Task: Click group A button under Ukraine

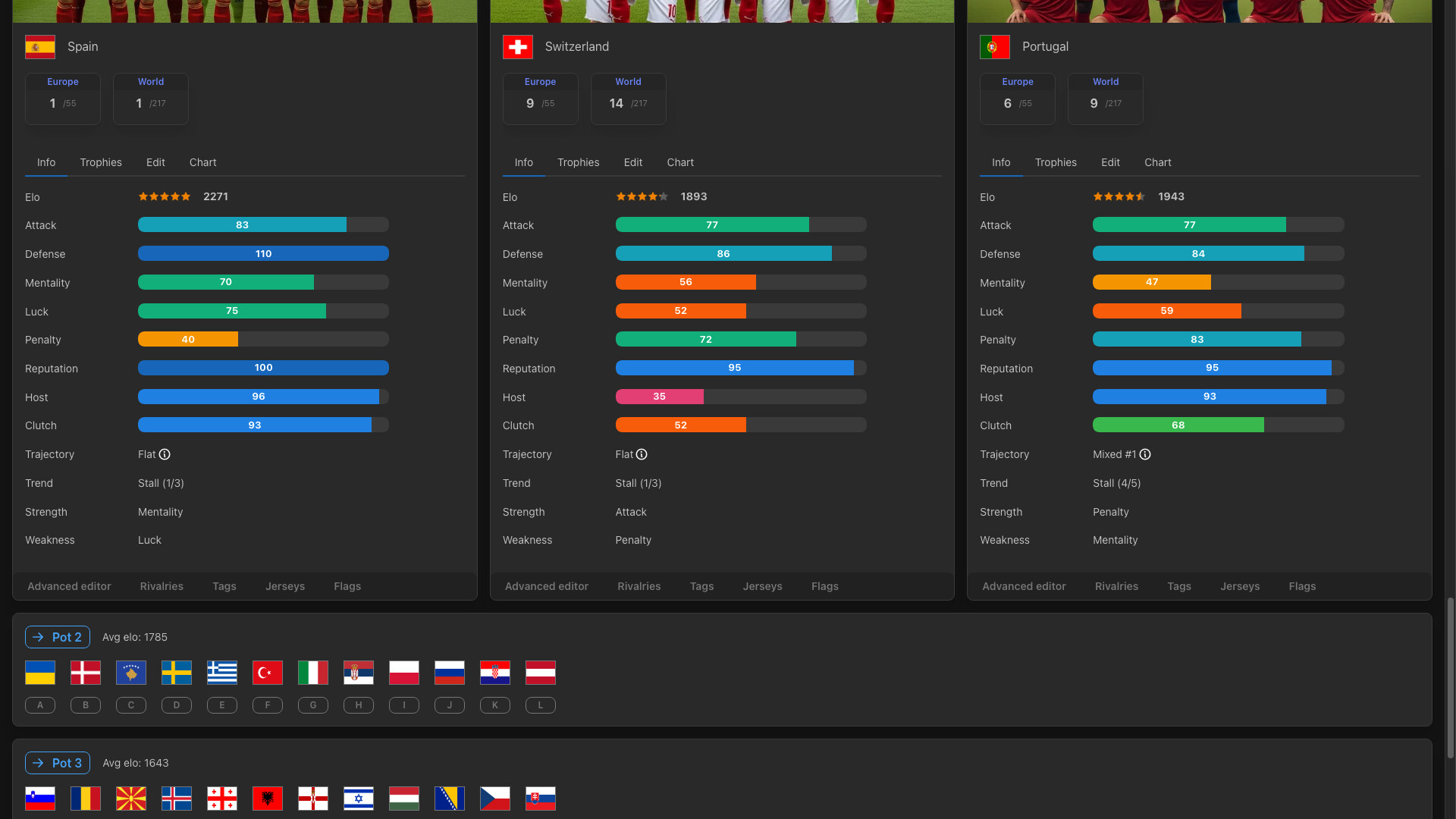Action: pos(40,705)
